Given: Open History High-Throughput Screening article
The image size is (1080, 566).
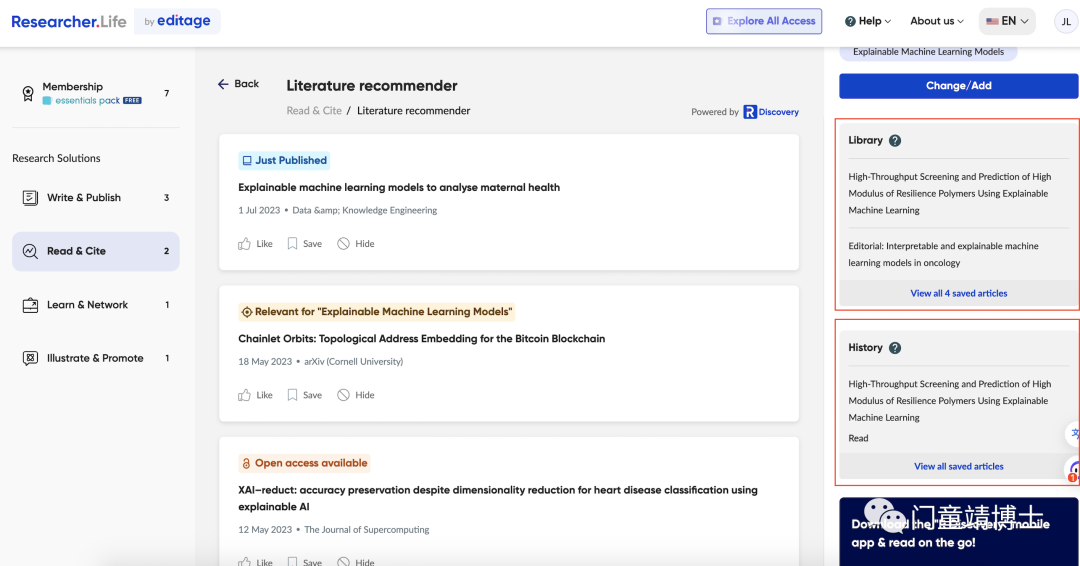Looking at the screenshot, I should point(949,401).
